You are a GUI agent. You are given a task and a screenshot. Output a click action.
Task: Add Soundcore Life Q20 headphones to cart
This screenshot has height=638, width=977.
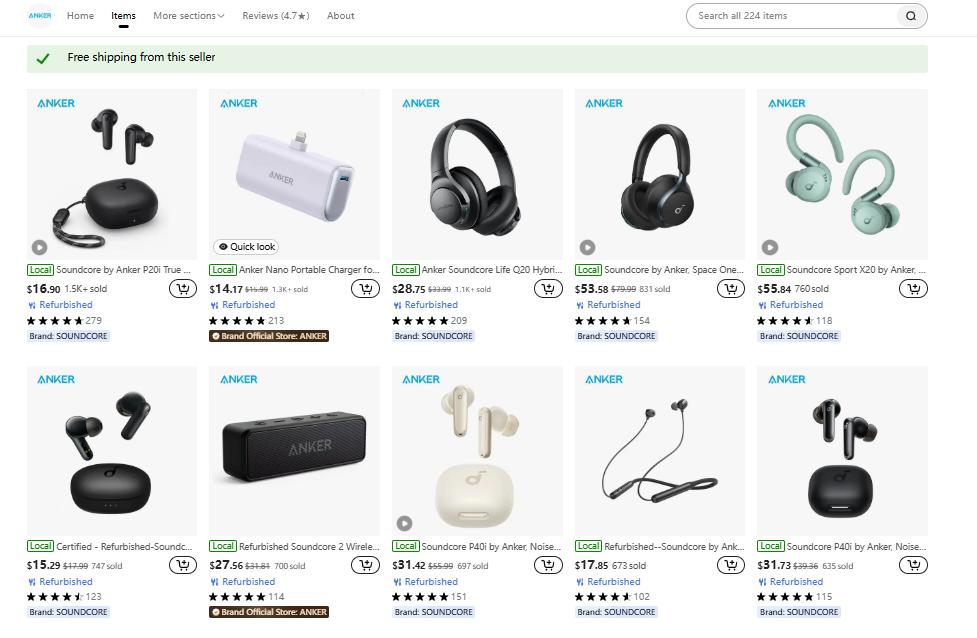(x=548, y=289)
